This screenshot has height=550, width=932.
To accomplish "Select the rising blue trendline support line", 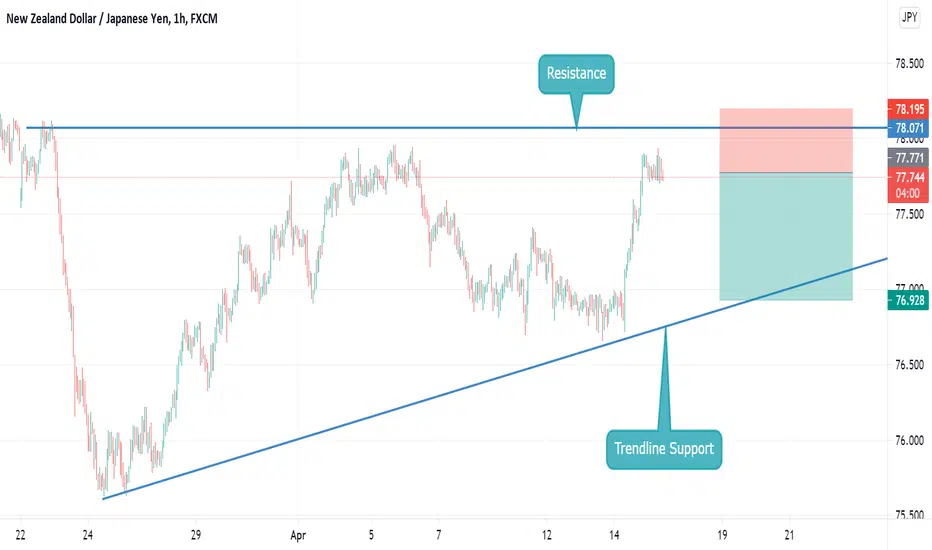I will 495,379.
